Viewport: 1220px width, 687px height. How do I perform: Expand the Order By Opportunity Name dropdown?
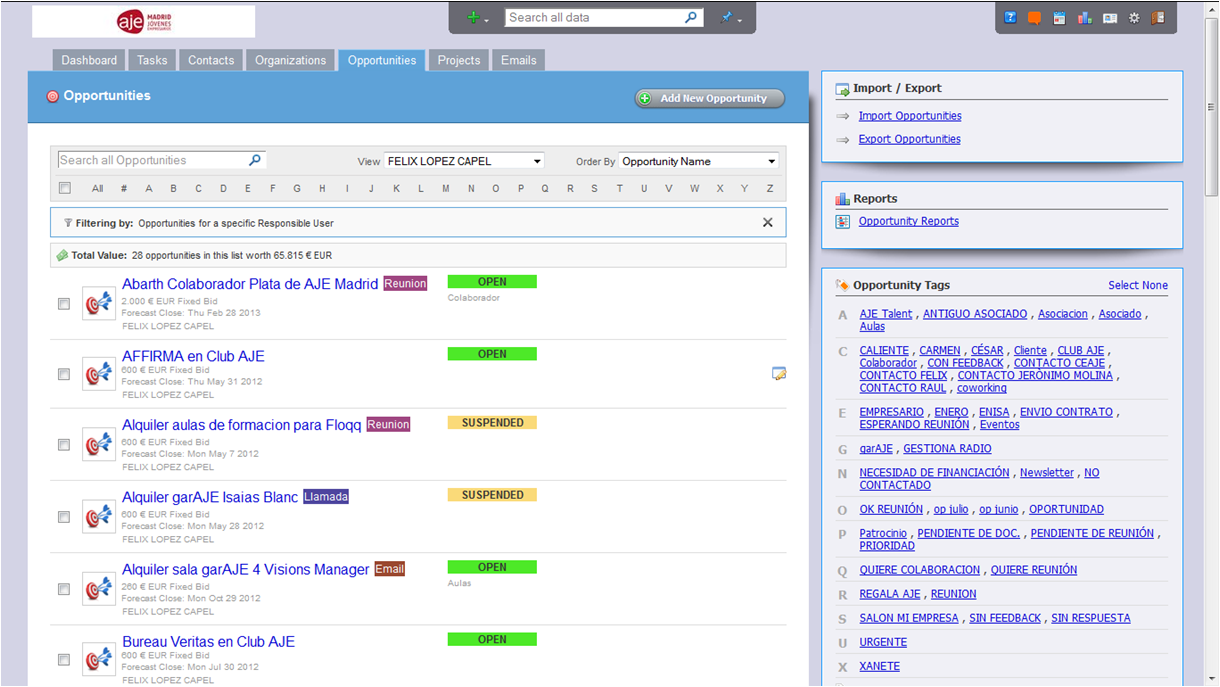[698, 161]
